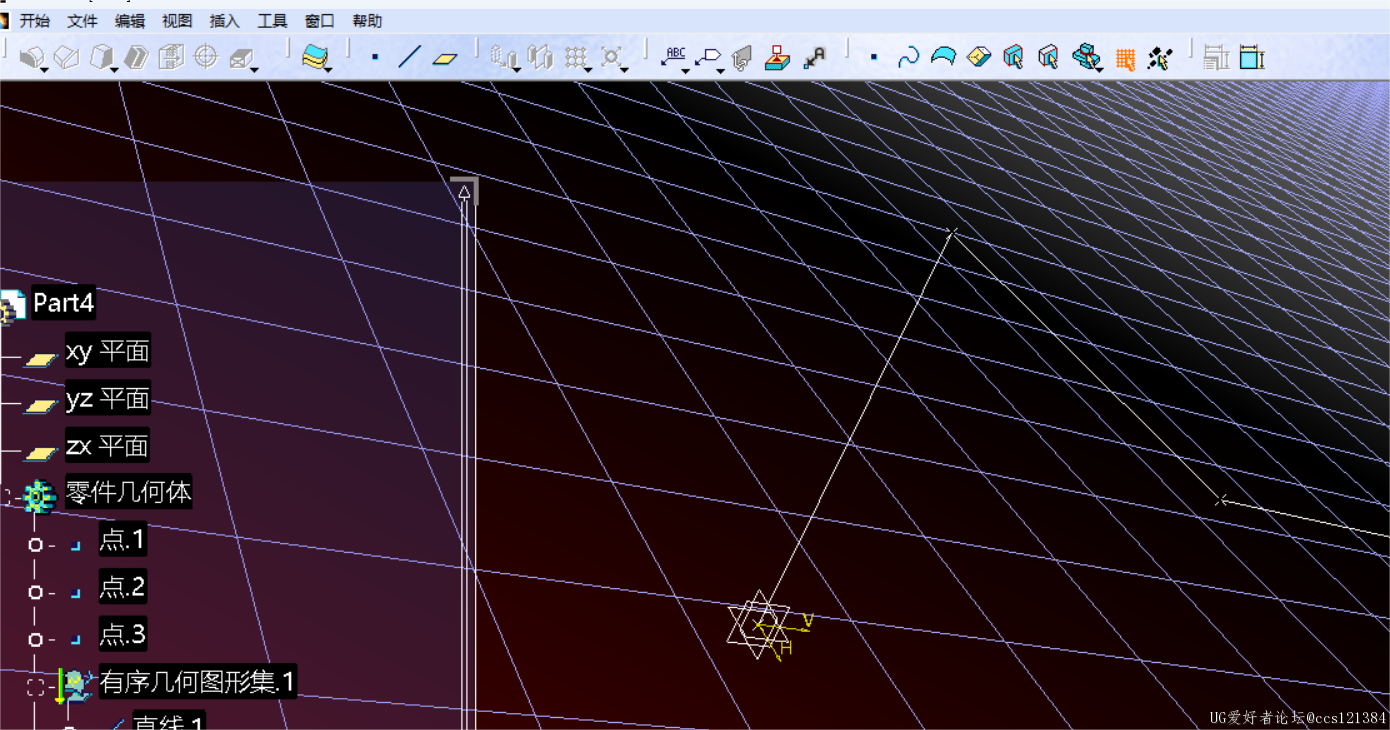Image resolution: width=1390 pixels, height=730 pixels.
Task: Select 有序几何图形集.1 in the tree
Action: [198, 683]
